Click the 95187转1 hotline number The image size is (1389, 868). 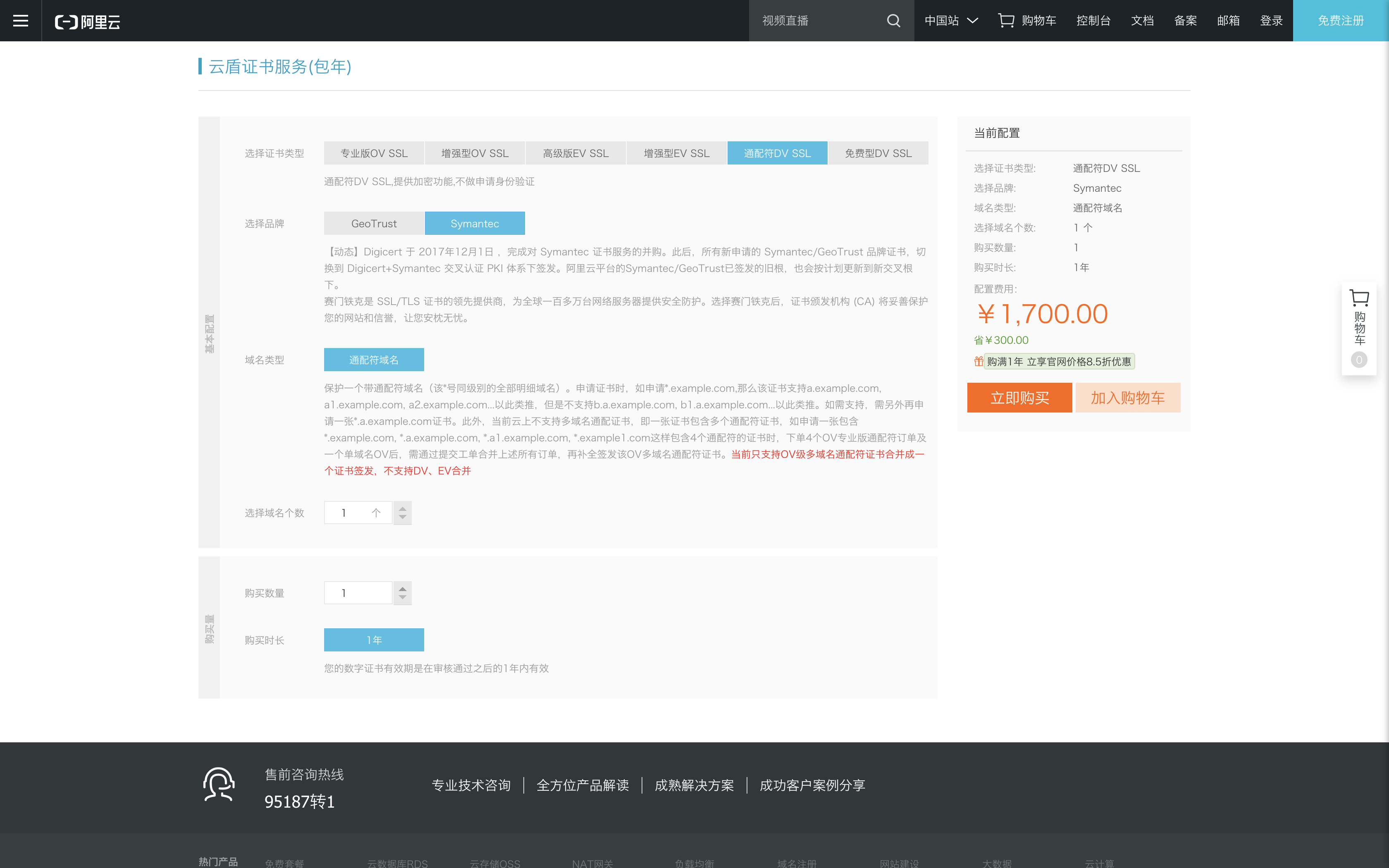[x=300, y=802]
